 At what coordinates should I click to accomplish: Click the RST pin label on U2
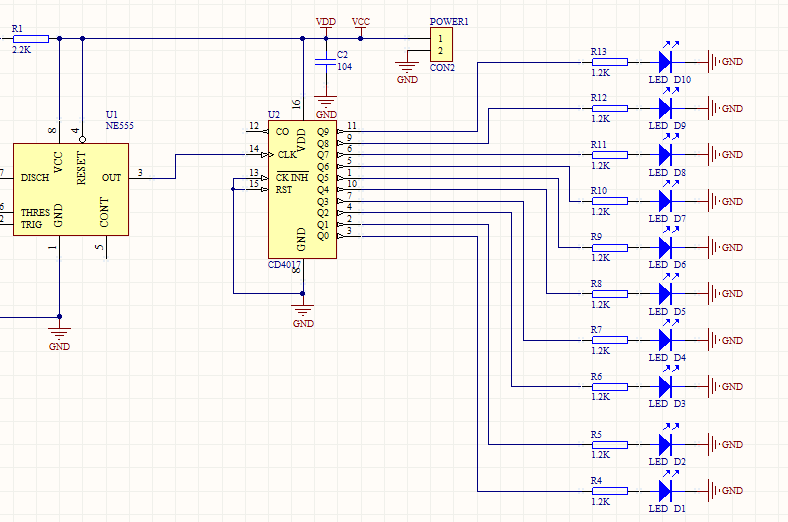coord(284,190)
